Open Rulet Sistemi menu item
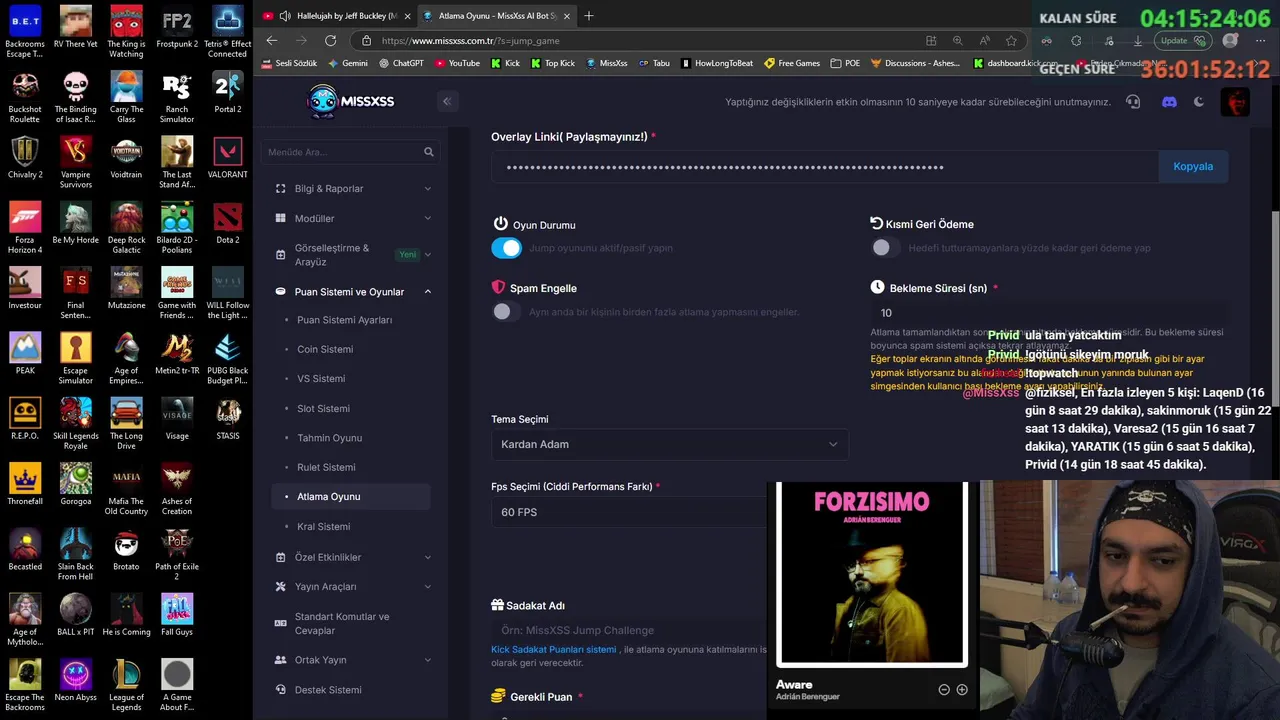 click(x=326, y=467)
